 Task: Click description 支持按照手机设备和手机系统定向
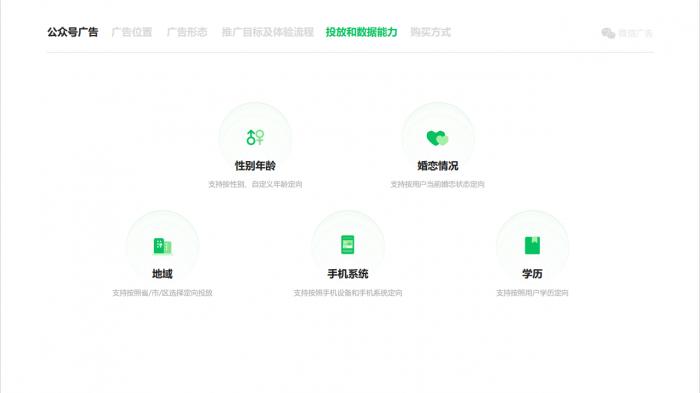pyautogui.click(x=348, y=293)
